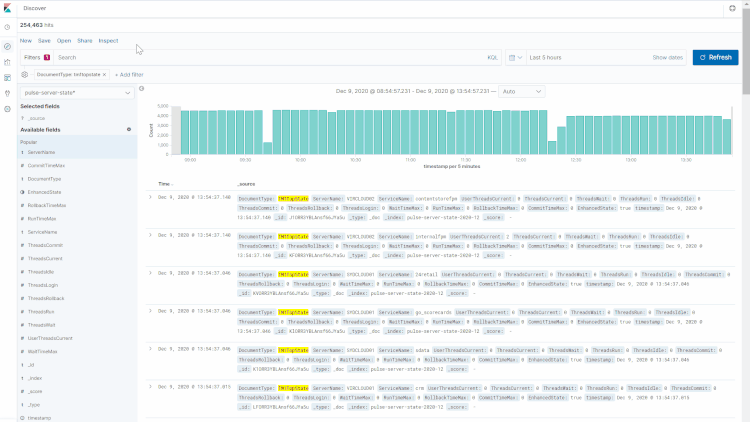This screenshot has width=750, height=422.
Task: Click the Refresh button
Action: point(715,58)
